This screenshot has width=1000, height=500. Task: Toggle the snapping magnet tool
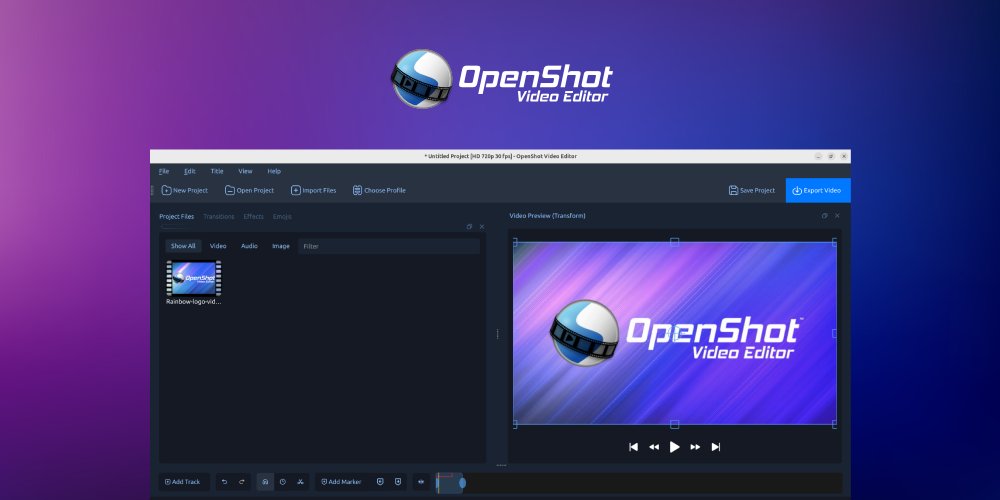(x=265, y=482)
